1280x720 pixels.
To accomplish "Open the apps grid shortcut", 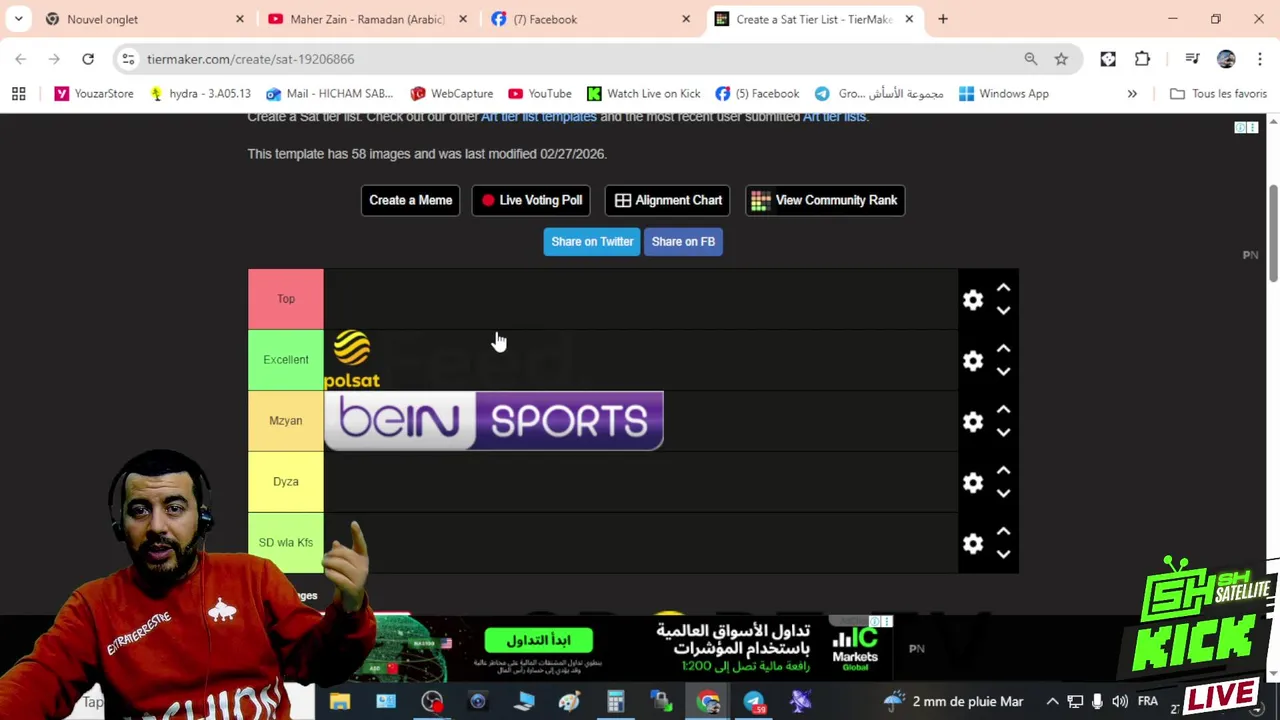I will click(18, 93).
